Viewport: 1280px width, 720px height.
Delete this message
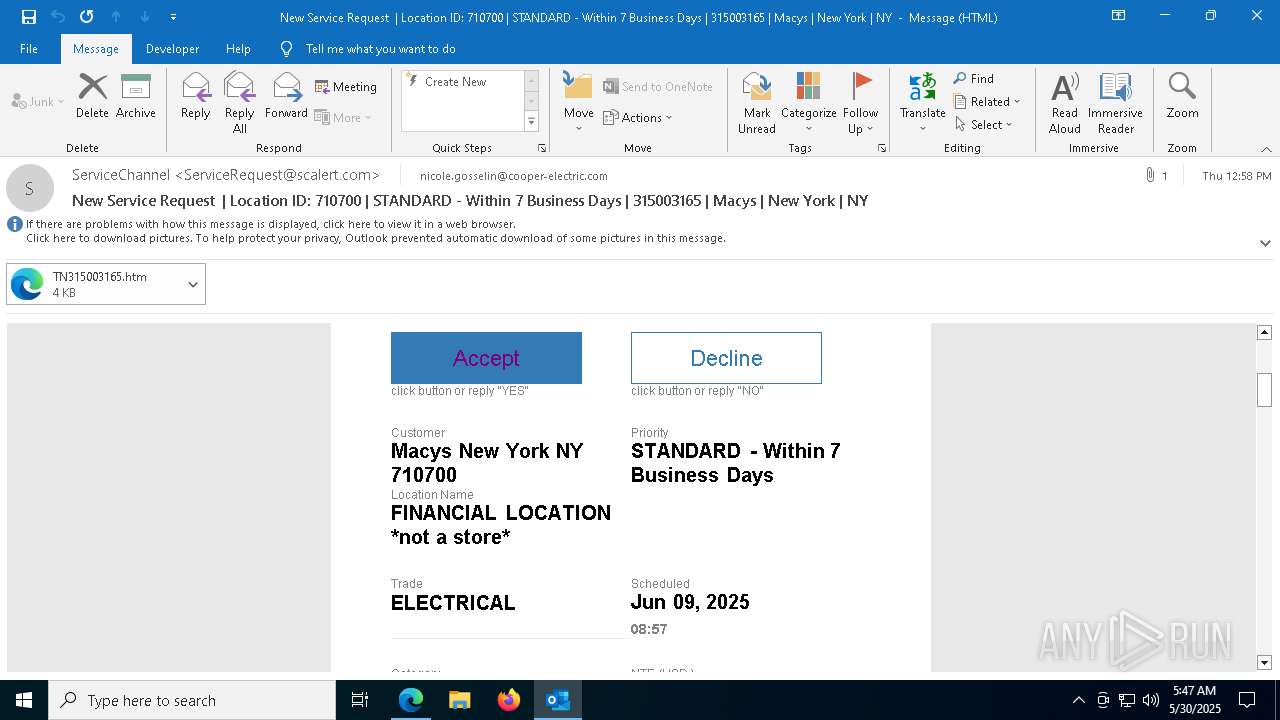click(92, 97)
